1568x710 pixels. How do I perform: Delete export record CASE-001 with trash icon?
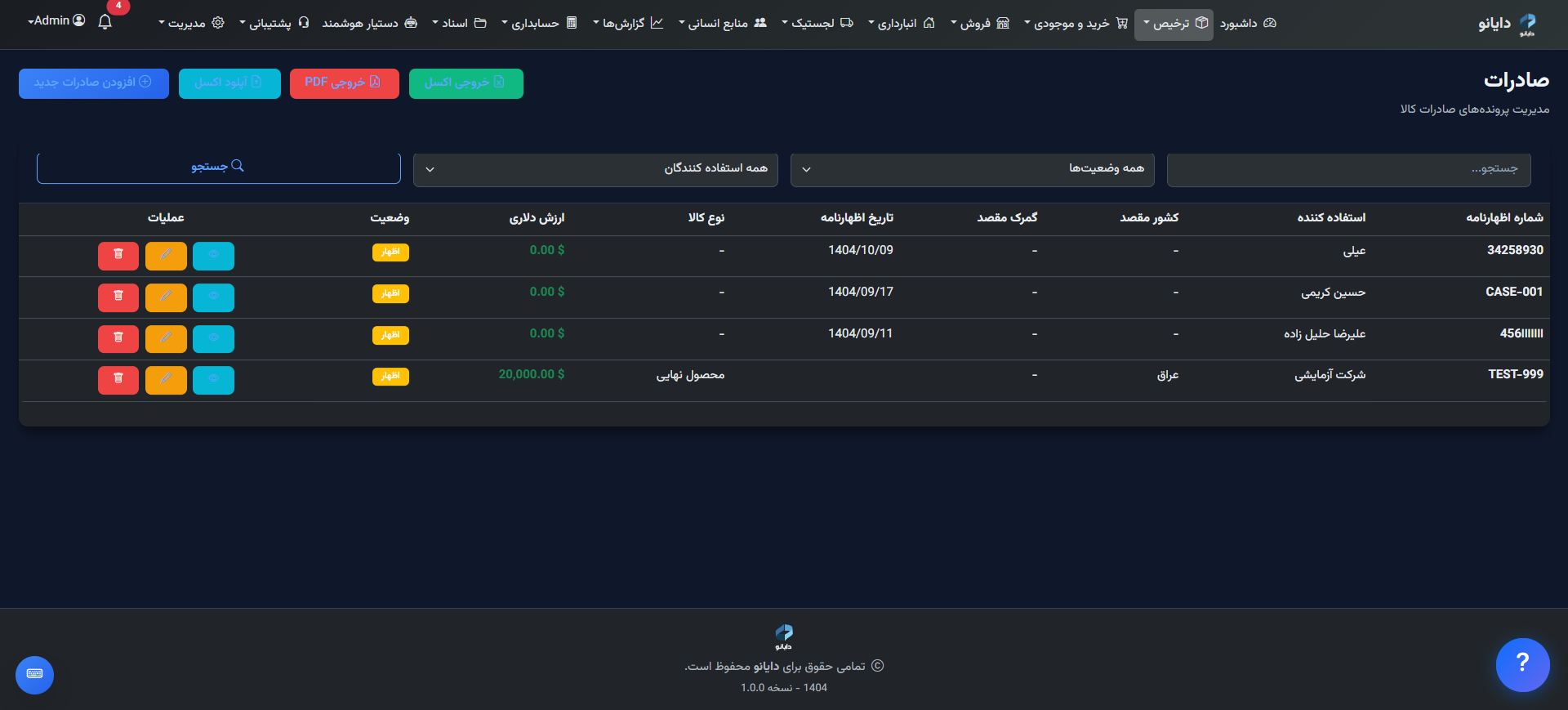118,297
